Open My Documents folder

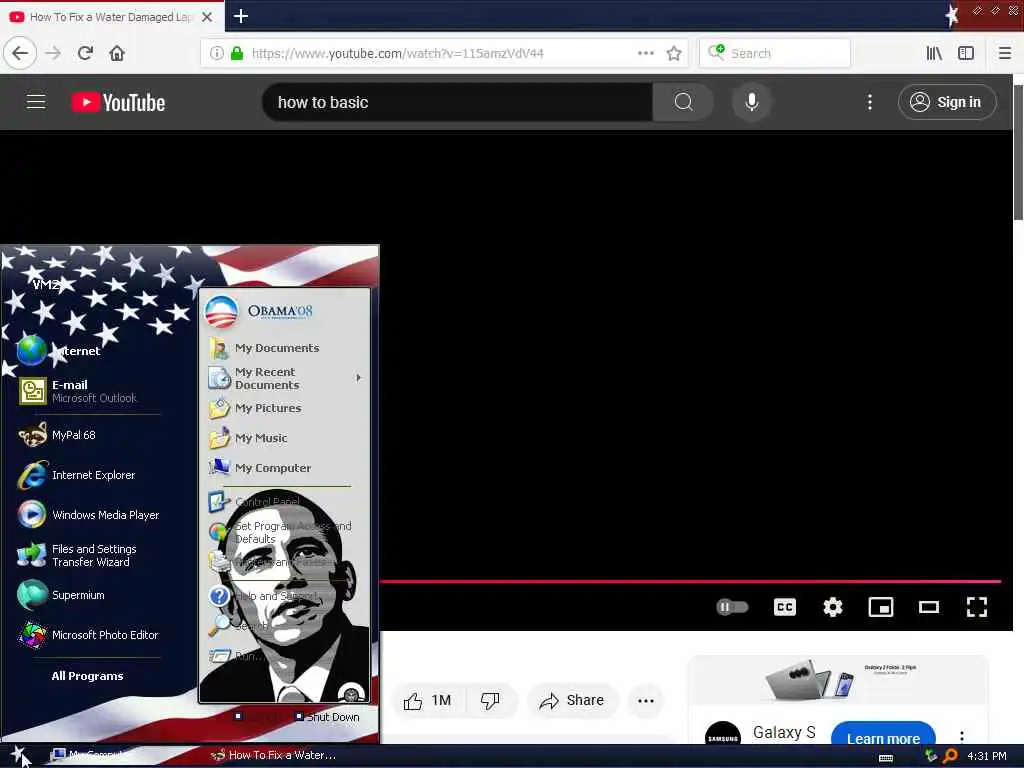pyautogui.click(x=264, y=347)
